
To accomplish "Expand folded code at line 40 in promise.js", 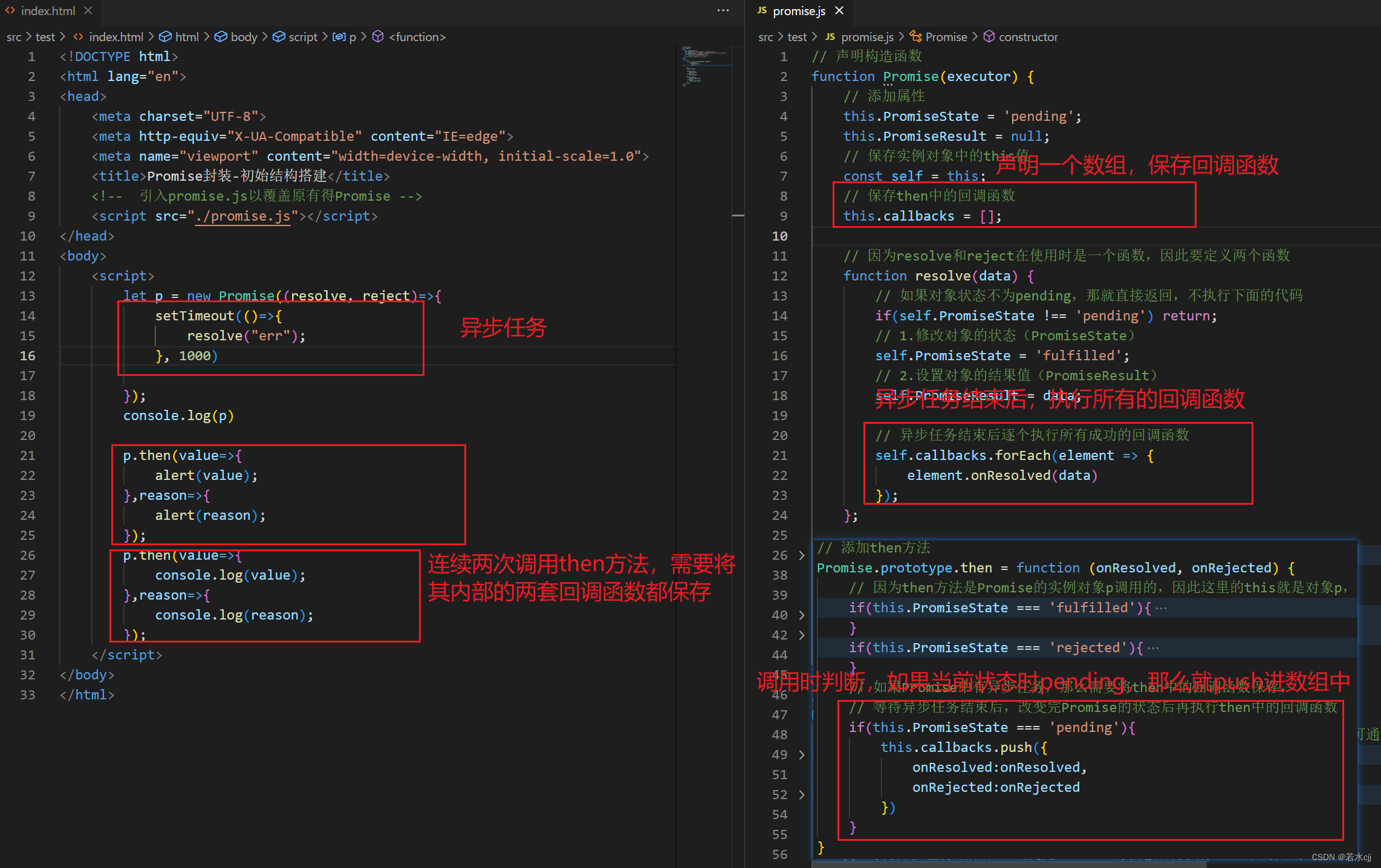I will coord(802,615).
